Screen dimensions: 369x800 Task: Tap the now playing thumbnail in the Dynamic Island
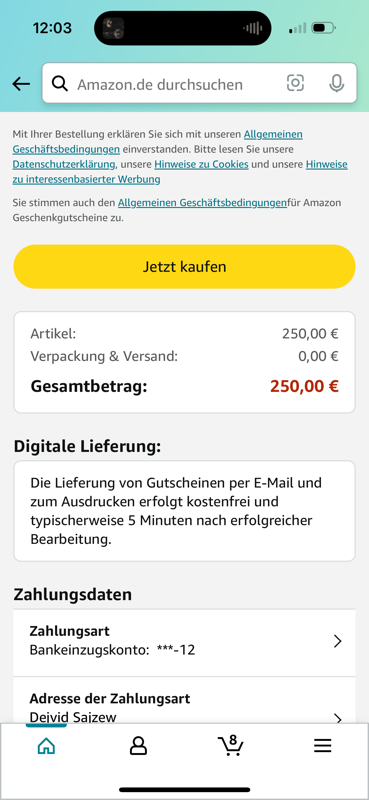[113, 28]
